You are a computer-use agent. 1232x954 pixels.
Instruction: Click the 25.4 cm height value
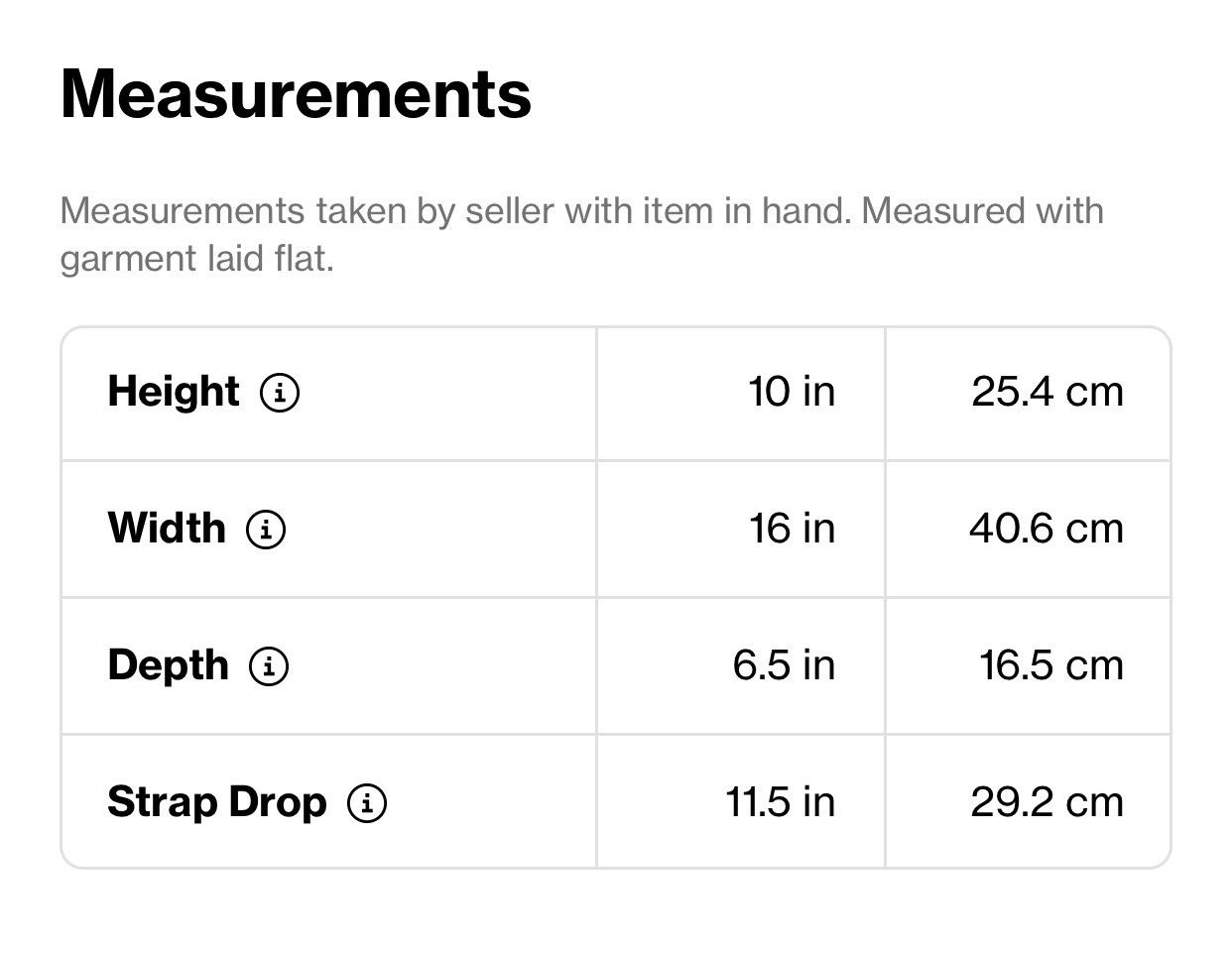click(x=1047, y=392)
